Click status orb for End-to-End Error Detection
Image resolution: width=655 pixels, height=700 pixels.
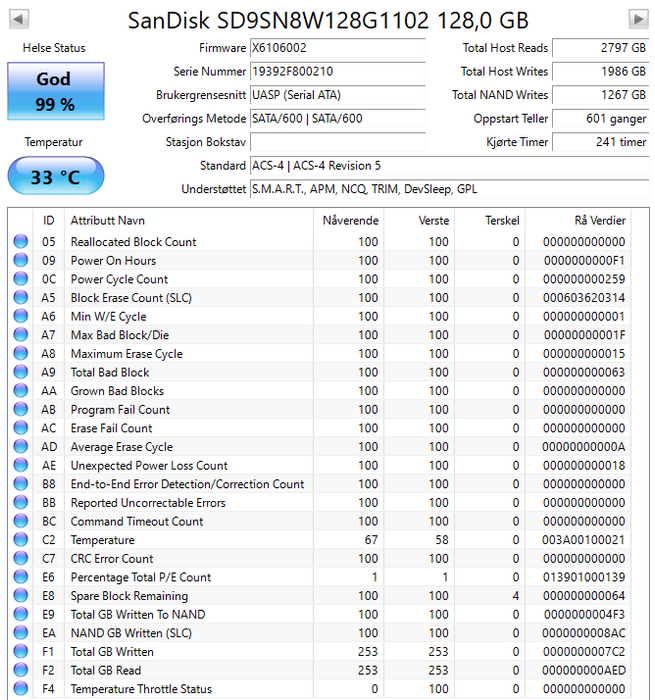[21, 484]
